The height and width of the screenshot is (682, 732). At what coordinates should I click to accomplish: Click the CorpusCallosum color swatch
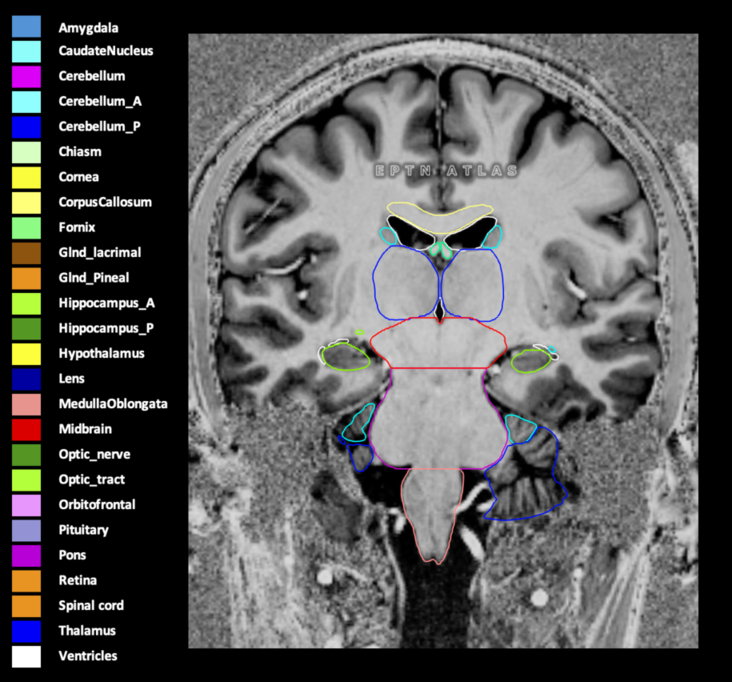pos(26,203)
